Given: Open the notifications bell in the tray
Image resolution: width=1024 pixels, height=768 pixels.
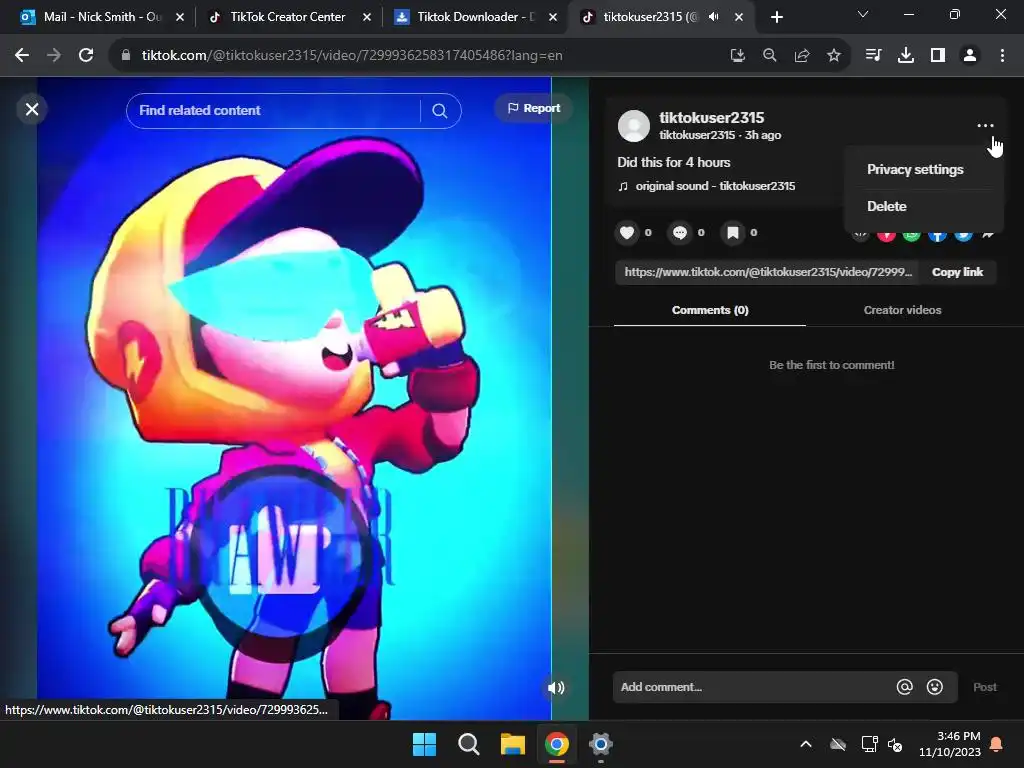Looking at the screenshot, I should [x=997, y=744].
